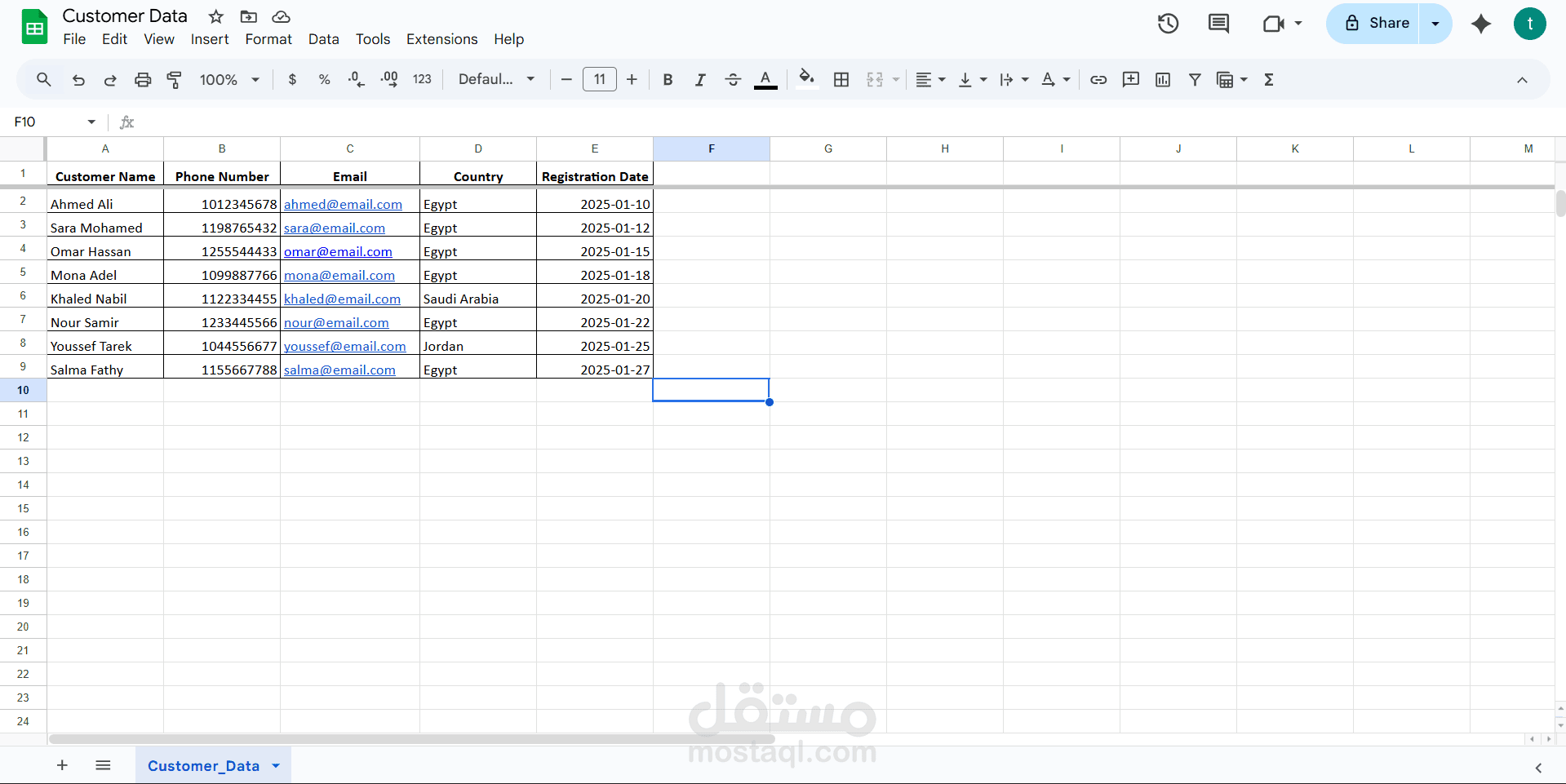Screen dimensions: 1566x784
Task: Collapse the toolbar with the chevron
Action: 1522,80
